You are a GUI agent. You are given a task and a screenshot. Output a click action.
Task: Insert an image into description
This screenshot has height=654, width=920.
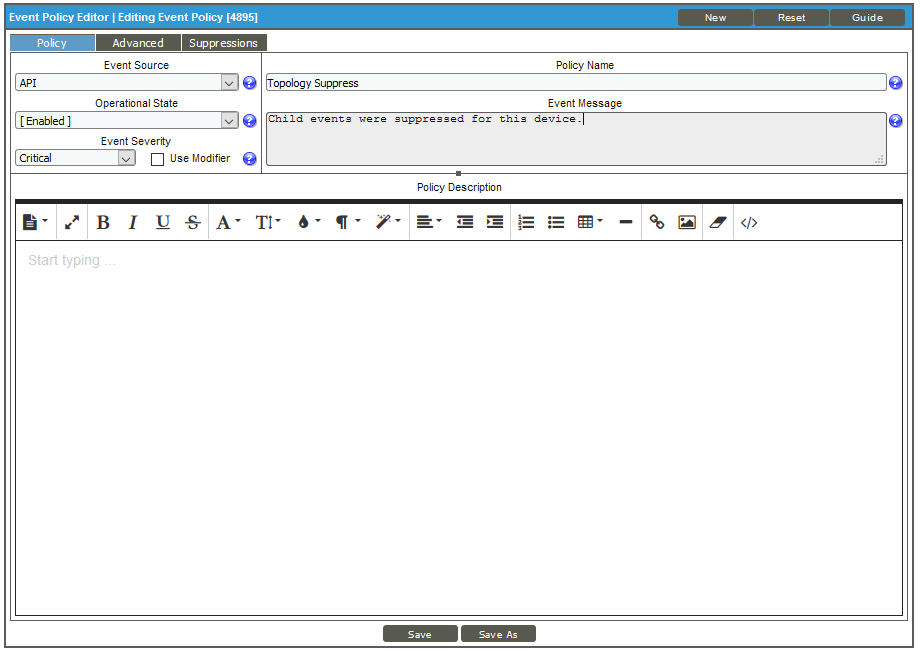click(687, 223)
